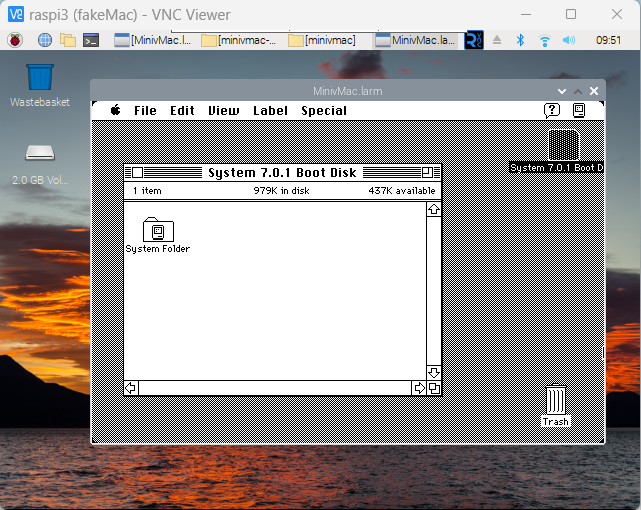Viewport: 641px width, 510px height.
Task: Click the resize box in window corner
Action: (x=434, y=388)
